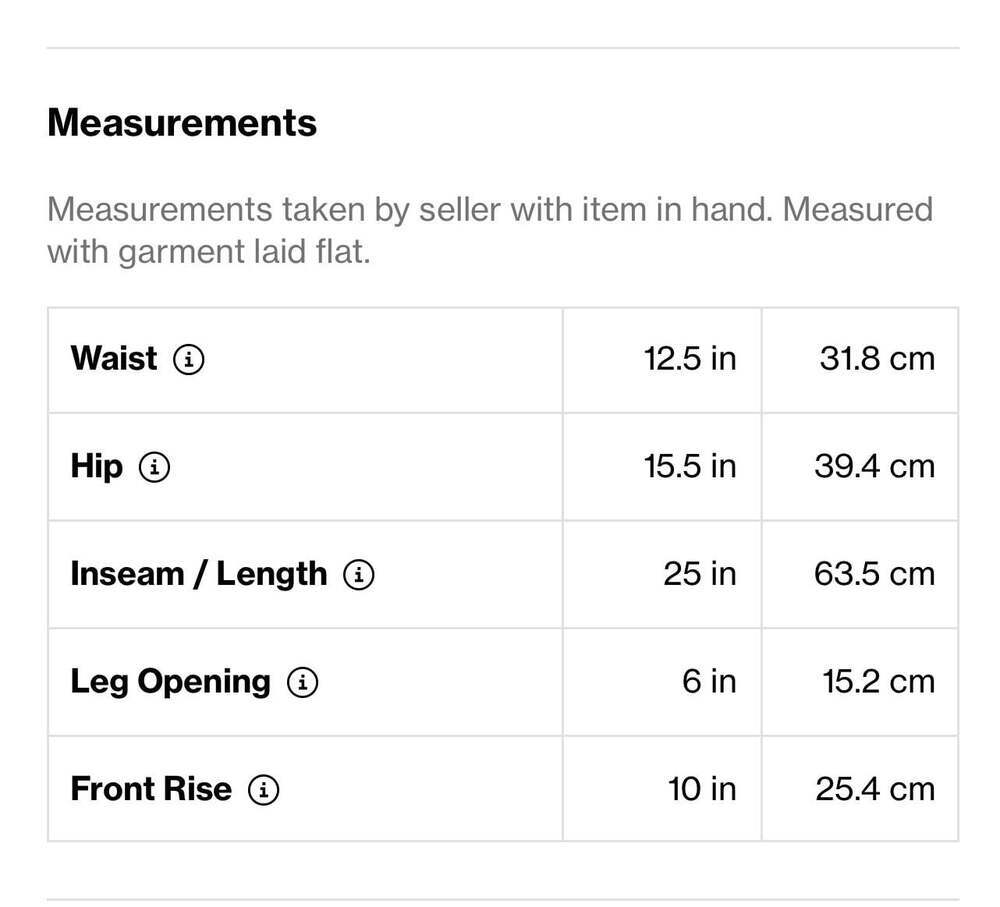
Task: Select the Inseam / Length label
Action: pos(198,574)
